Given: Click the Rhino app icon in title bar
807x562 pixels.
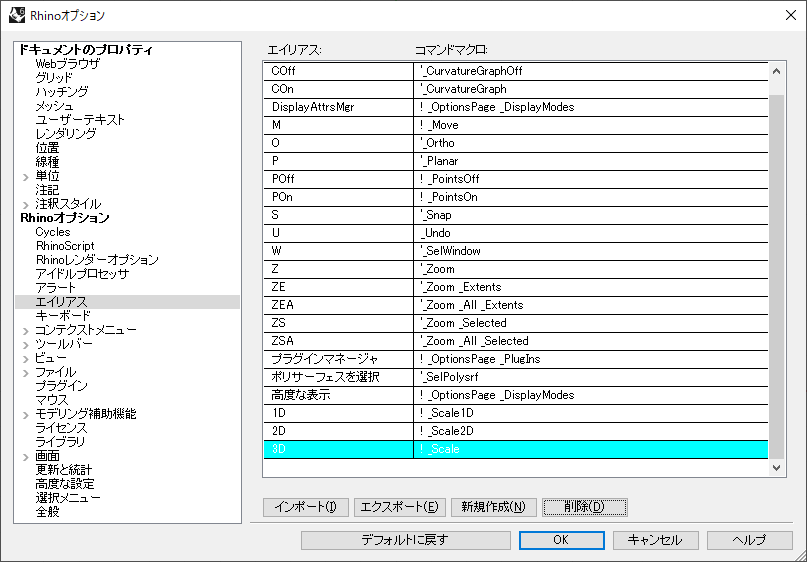Looking at the screenshot, I should (x=17, y=14).
